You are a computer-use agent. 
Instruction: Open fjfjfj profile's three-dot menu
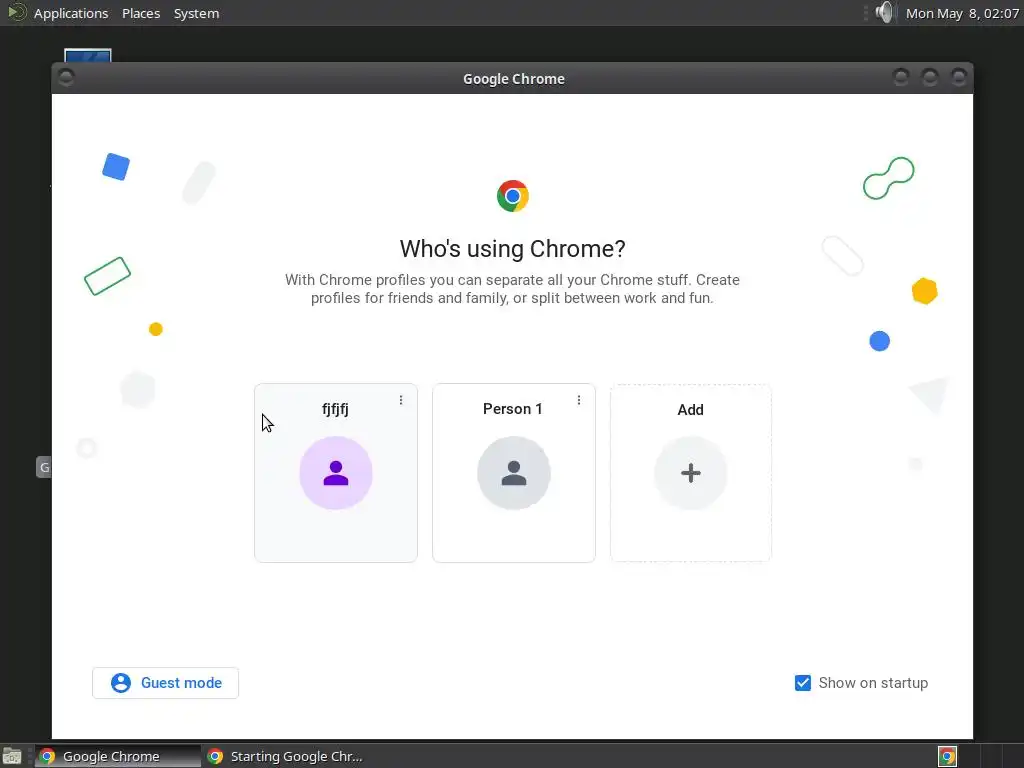coord(401,400)
